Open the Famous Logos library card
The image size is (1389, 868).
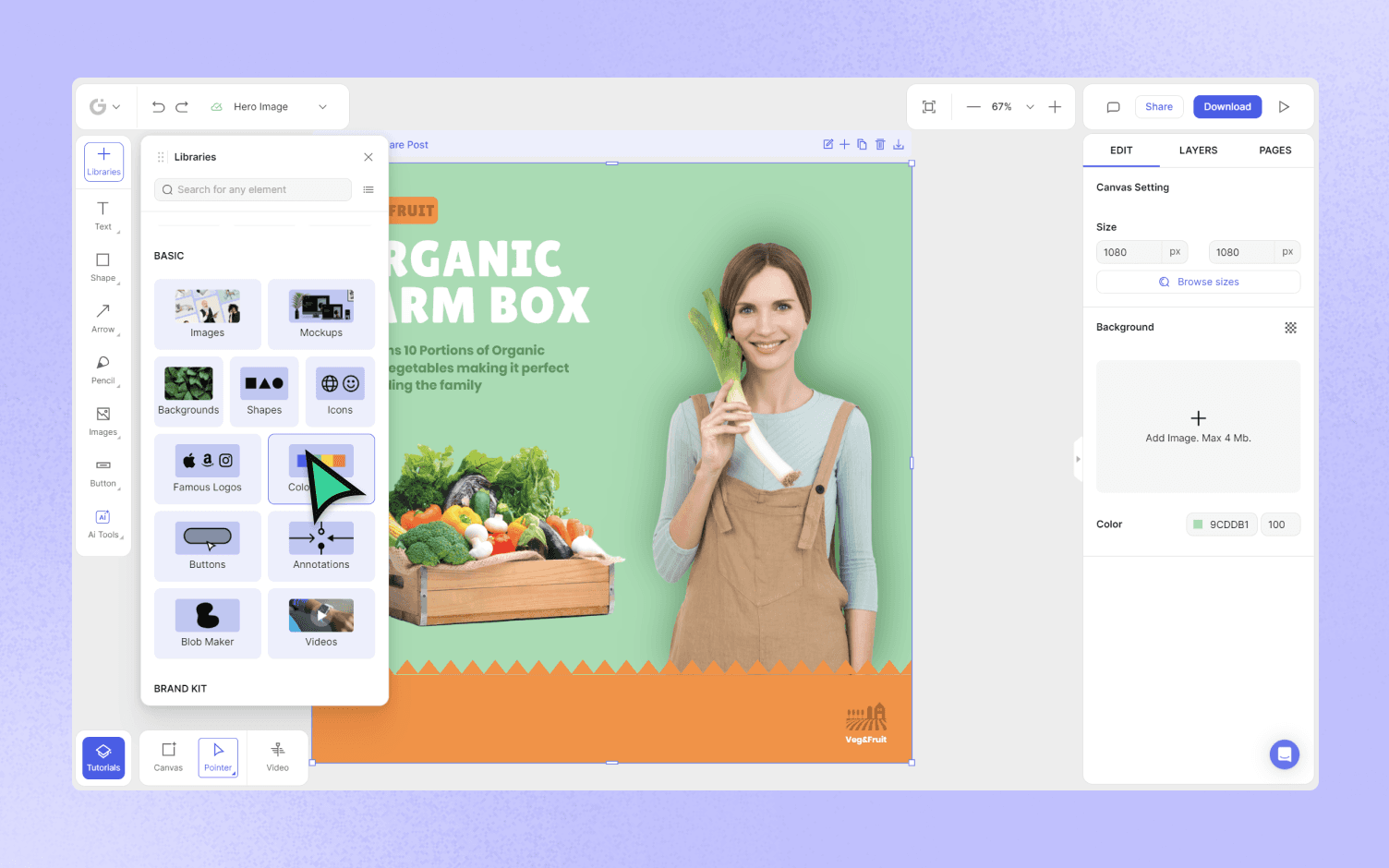(x=208, y=469)
